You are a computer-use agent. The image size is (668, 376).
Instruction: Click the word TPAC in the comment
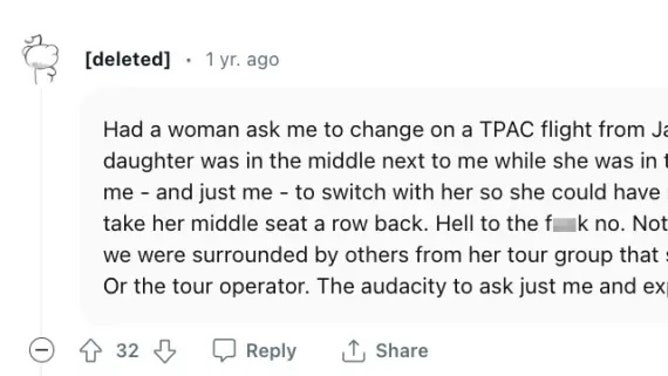coord(507,129)
